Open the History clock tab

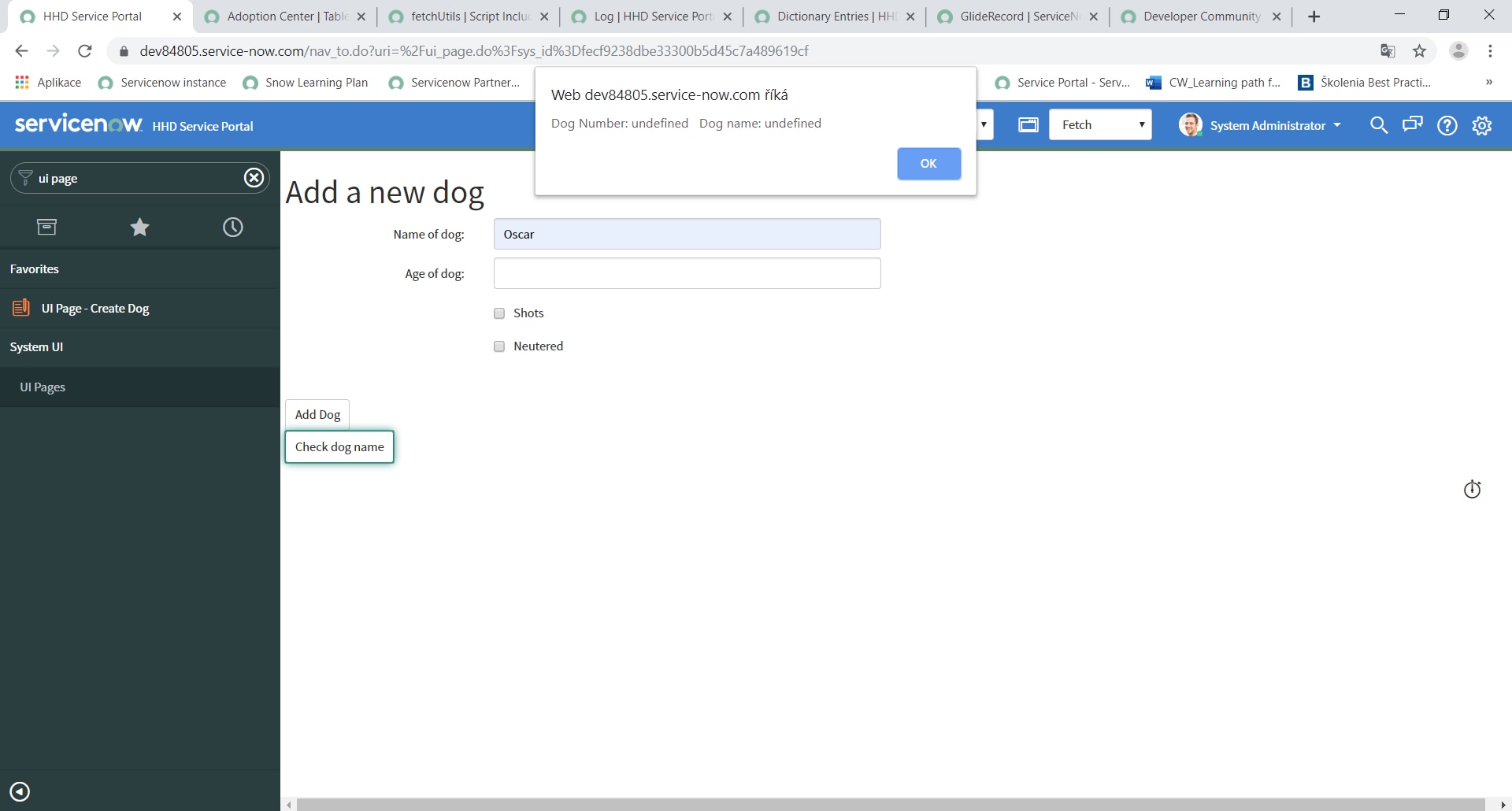pos(233,228)
